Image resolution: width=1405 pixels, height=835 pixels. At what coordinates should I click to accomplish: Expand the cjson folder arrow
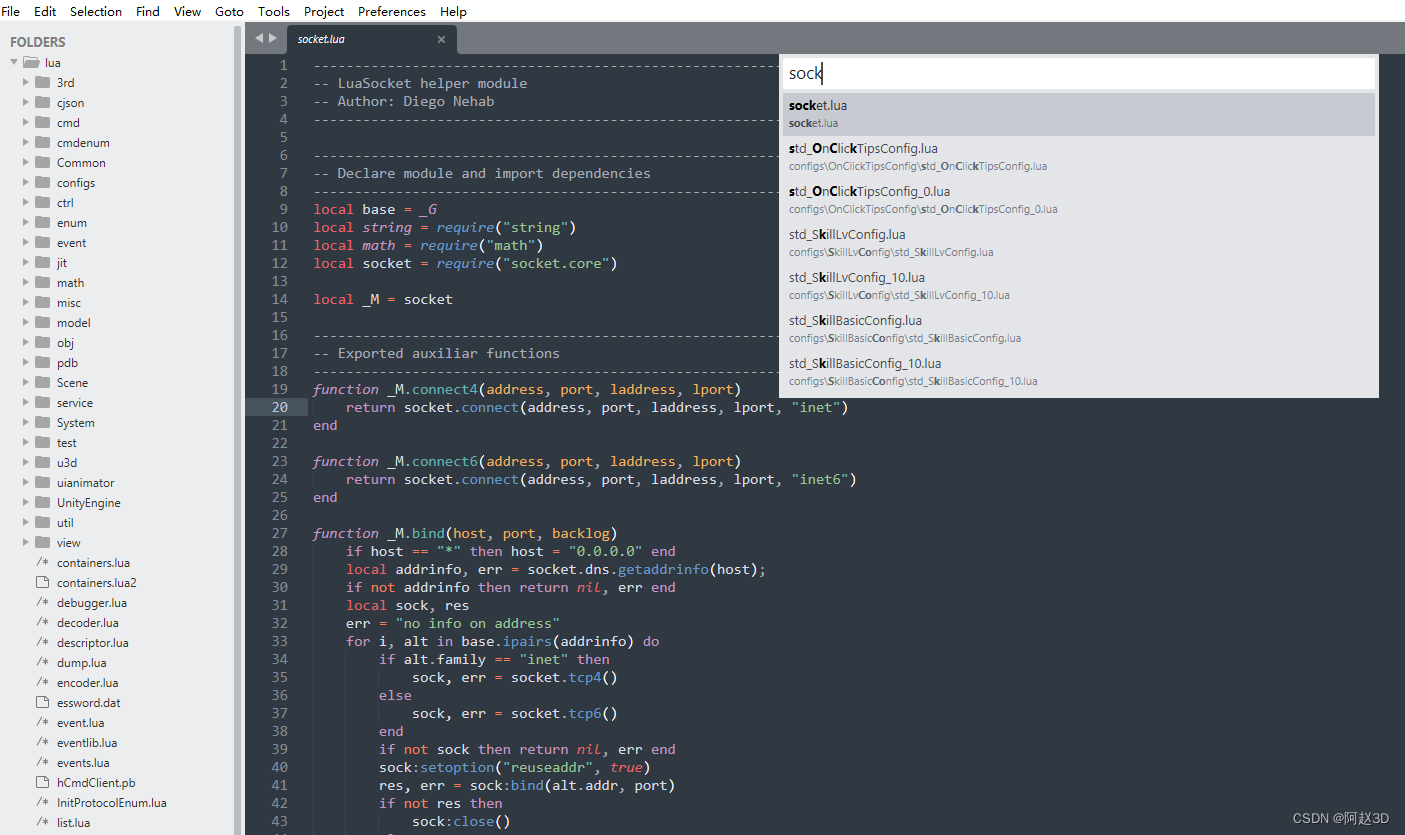[x=26, y=102]
